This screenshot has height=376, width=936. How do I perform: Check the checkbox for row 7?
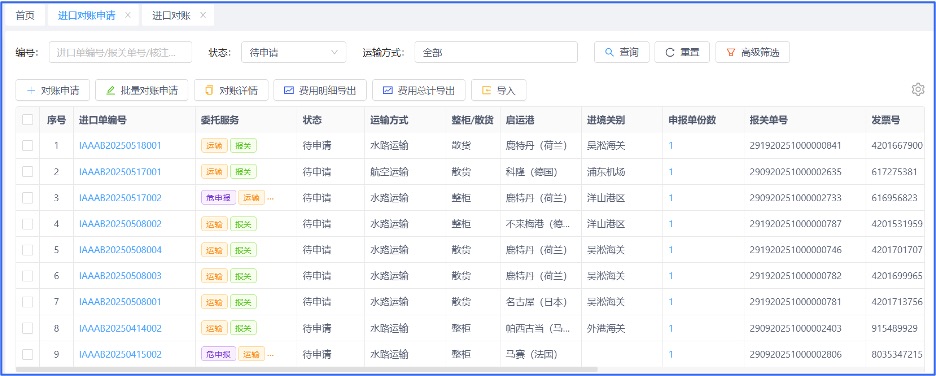click(x=27, y=302)
